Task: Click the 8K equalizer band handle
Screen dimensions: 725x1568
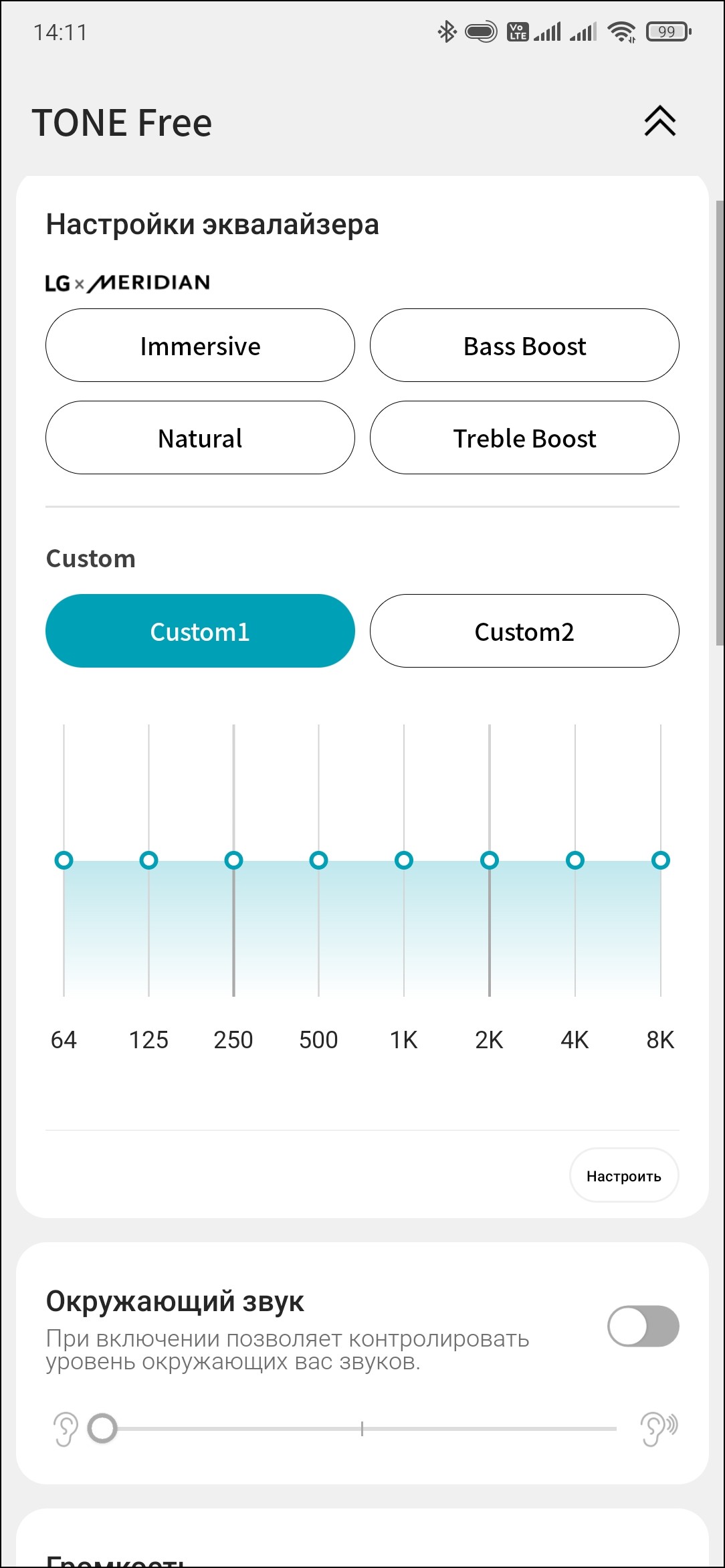Action: [661, 860]
